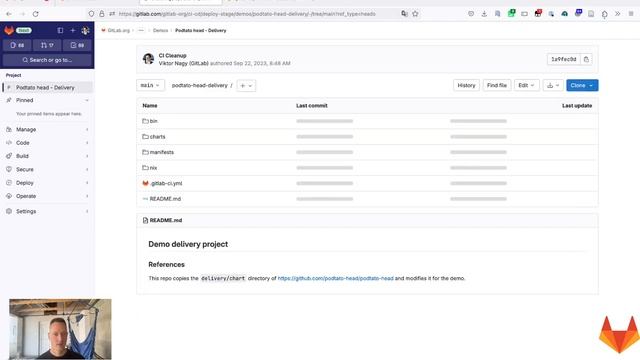Expand the Settings menu
Viewport: 640px width, 360px height.
(x=47, y=211)
